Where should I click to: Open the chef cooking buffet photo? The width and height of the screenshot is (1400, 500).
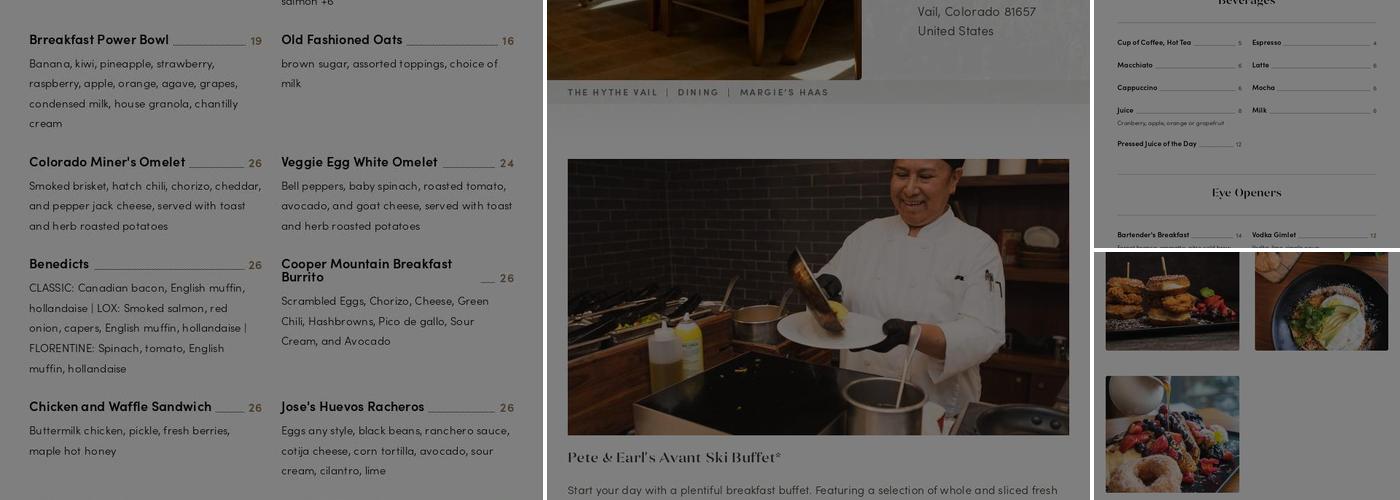tap(817, 296)
